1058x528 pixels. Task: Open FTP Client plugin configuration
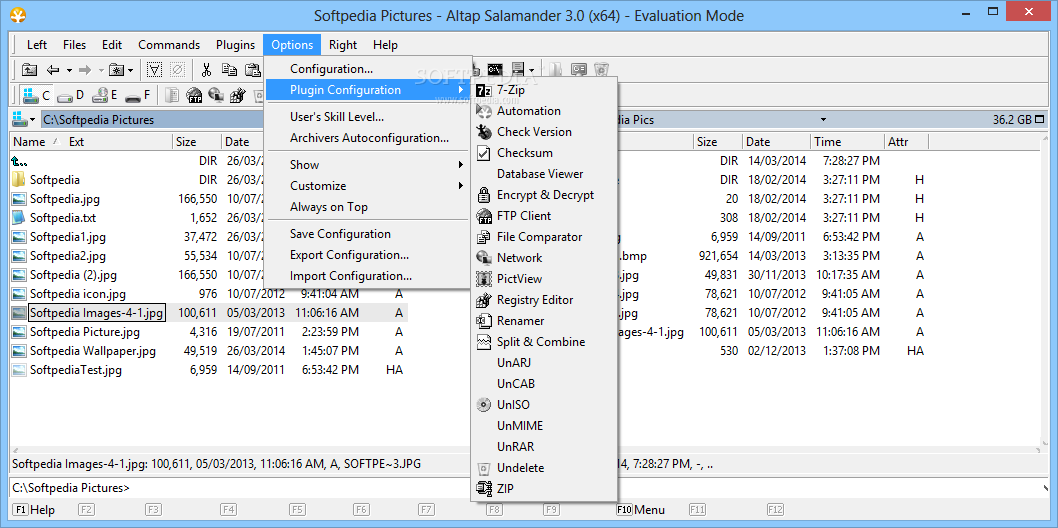point(544,216)
